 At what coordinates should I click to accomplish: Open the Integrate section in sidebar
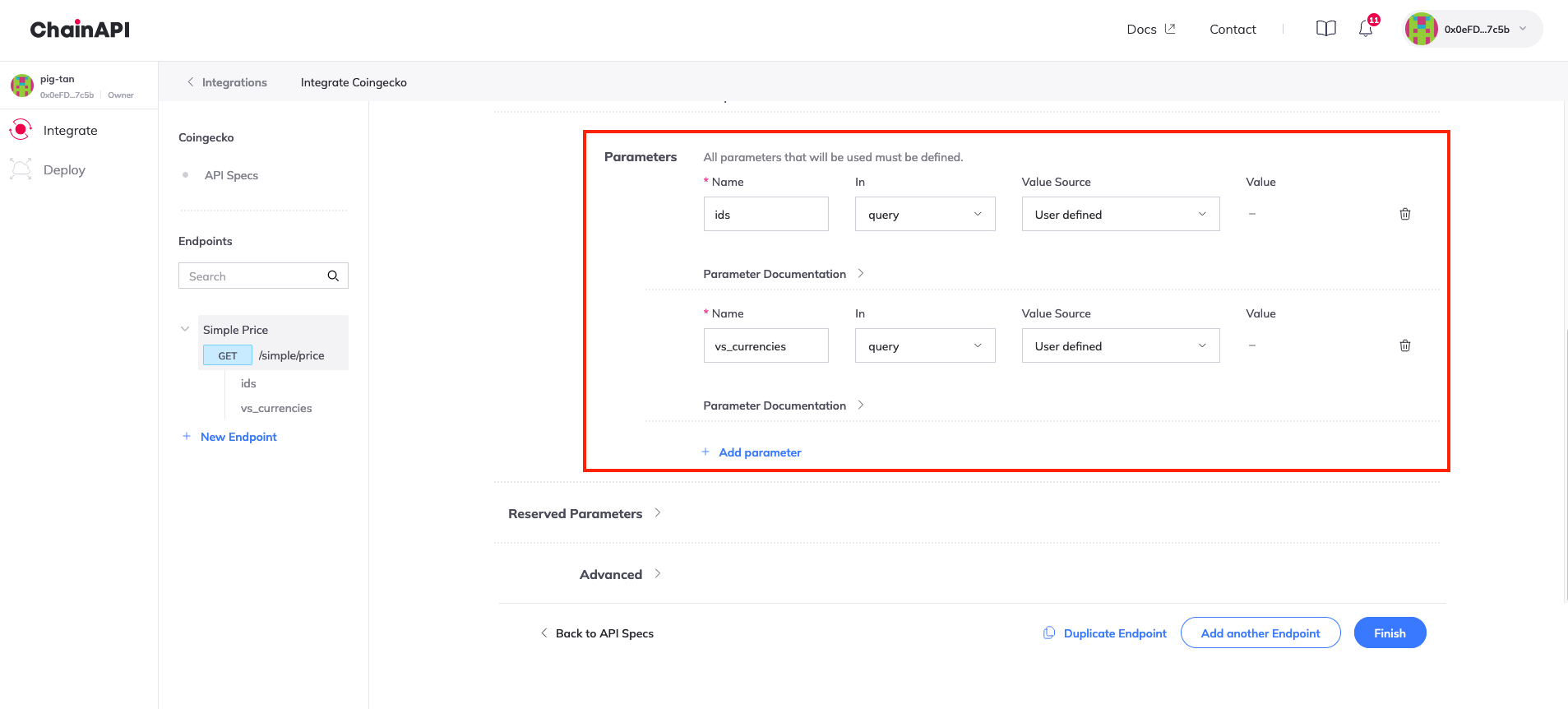coord(70,131)
